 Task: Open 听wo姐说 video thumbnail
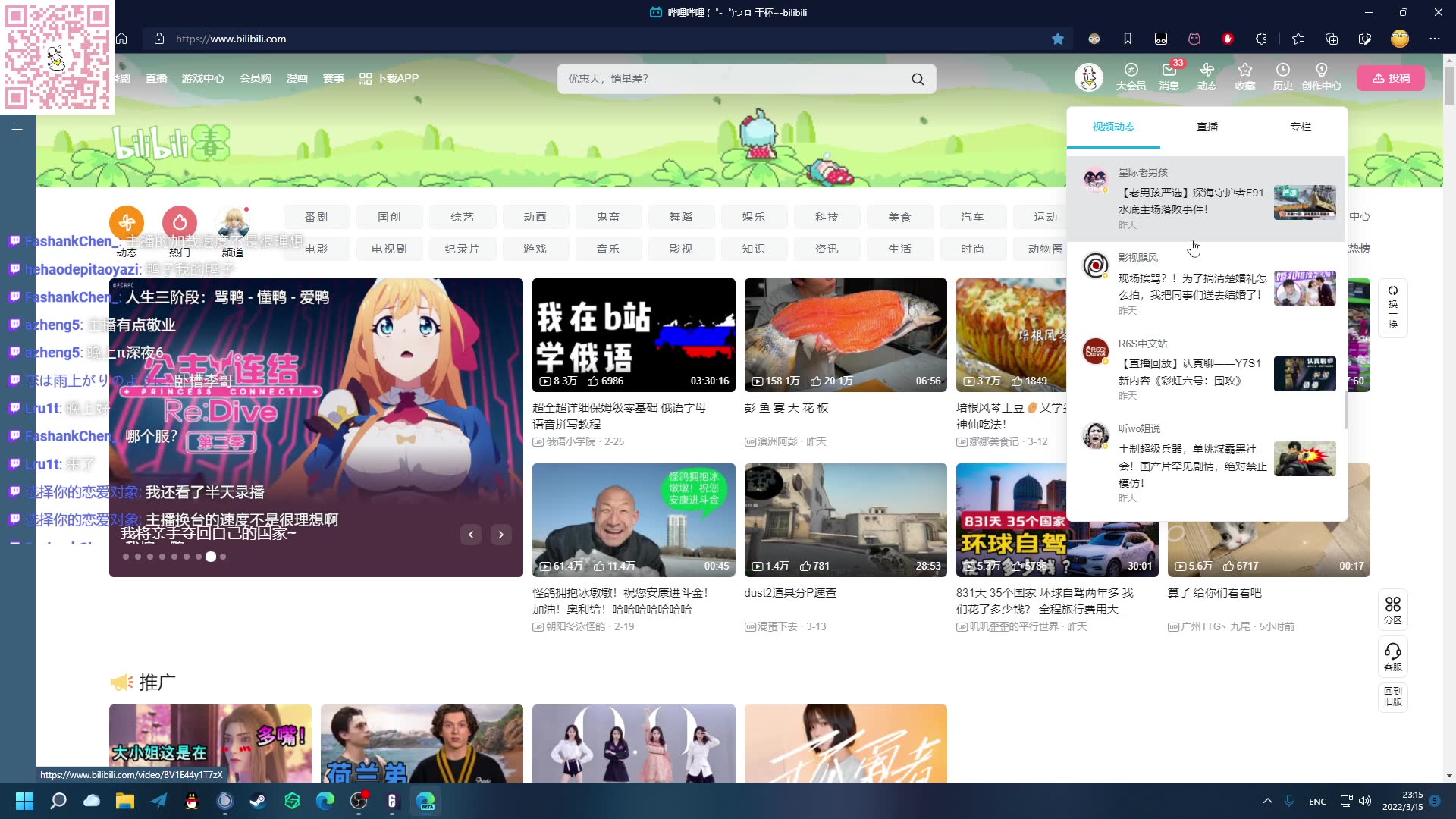point(1304,459)
